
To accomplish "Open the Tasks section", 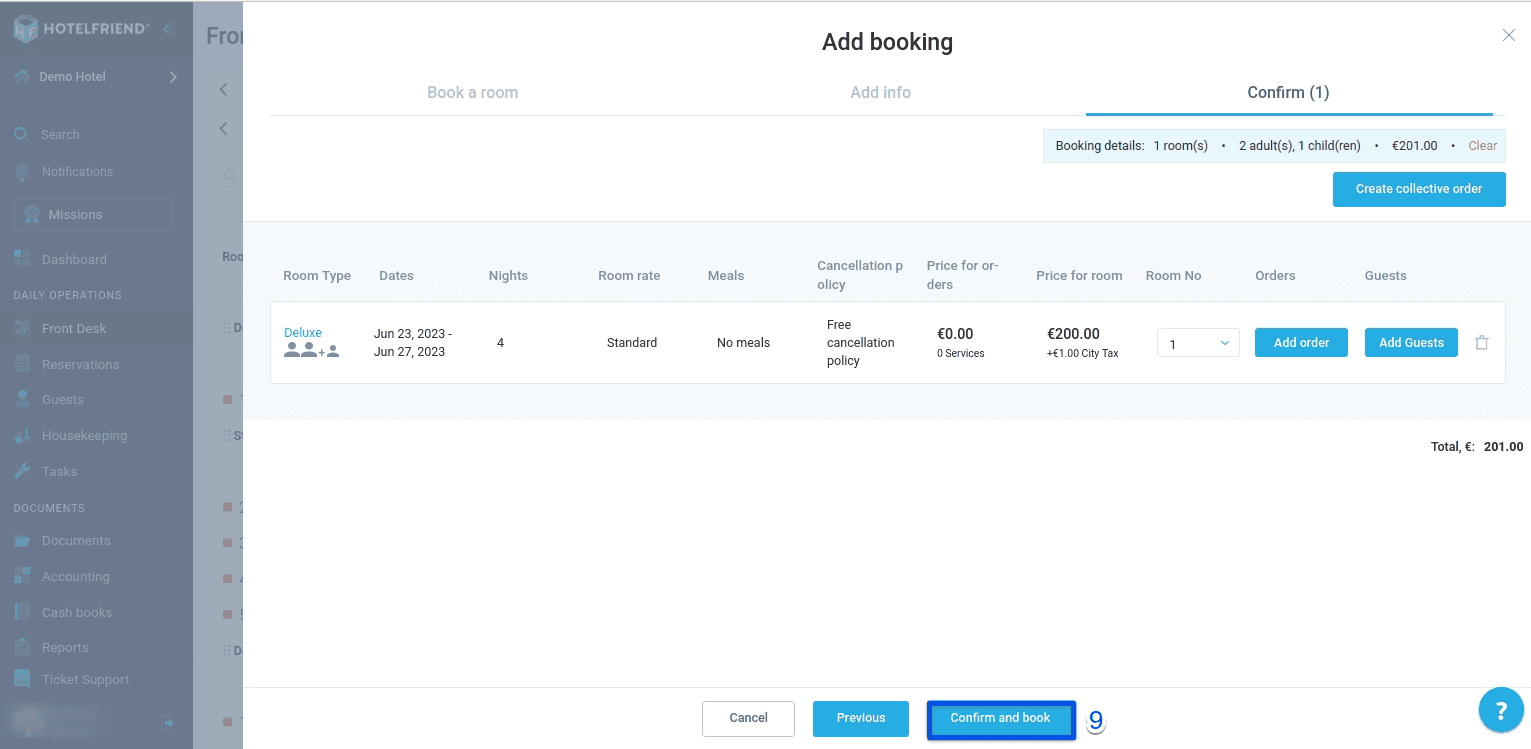I will 57,471.
